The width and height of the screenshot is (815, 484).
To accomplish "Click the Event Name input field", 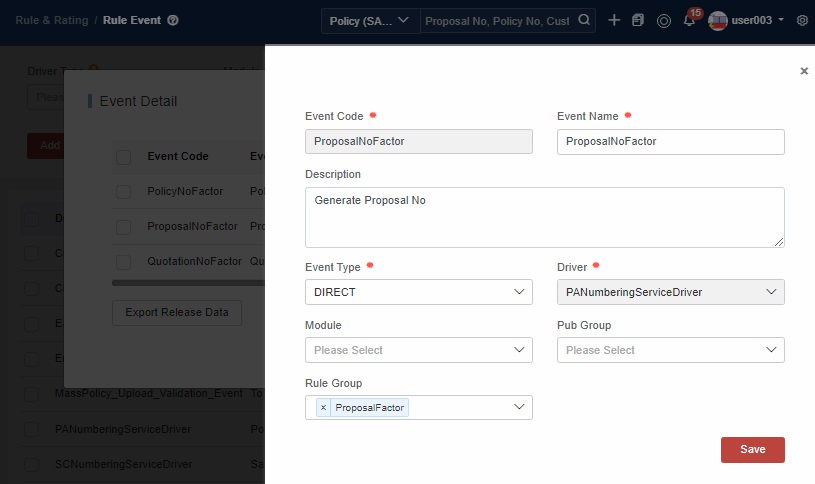I will point(670,142).
